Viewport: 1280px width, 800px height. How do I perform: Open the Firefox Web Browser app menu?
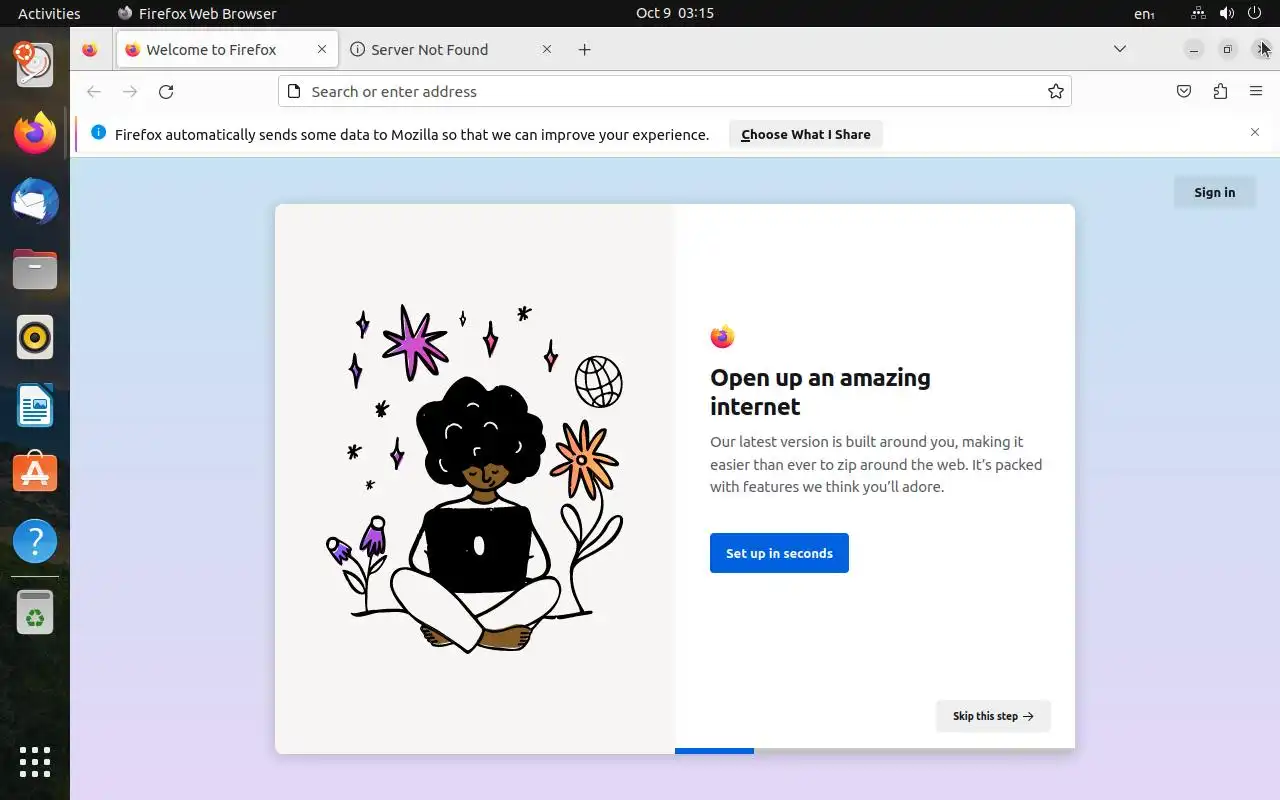coord(197,13)
